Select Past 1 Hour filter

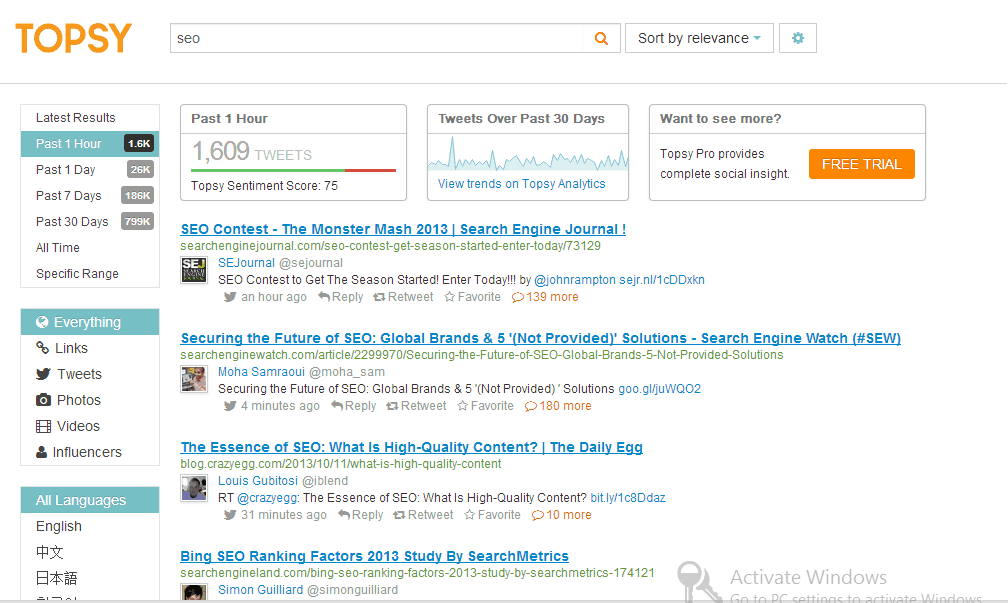90,143
